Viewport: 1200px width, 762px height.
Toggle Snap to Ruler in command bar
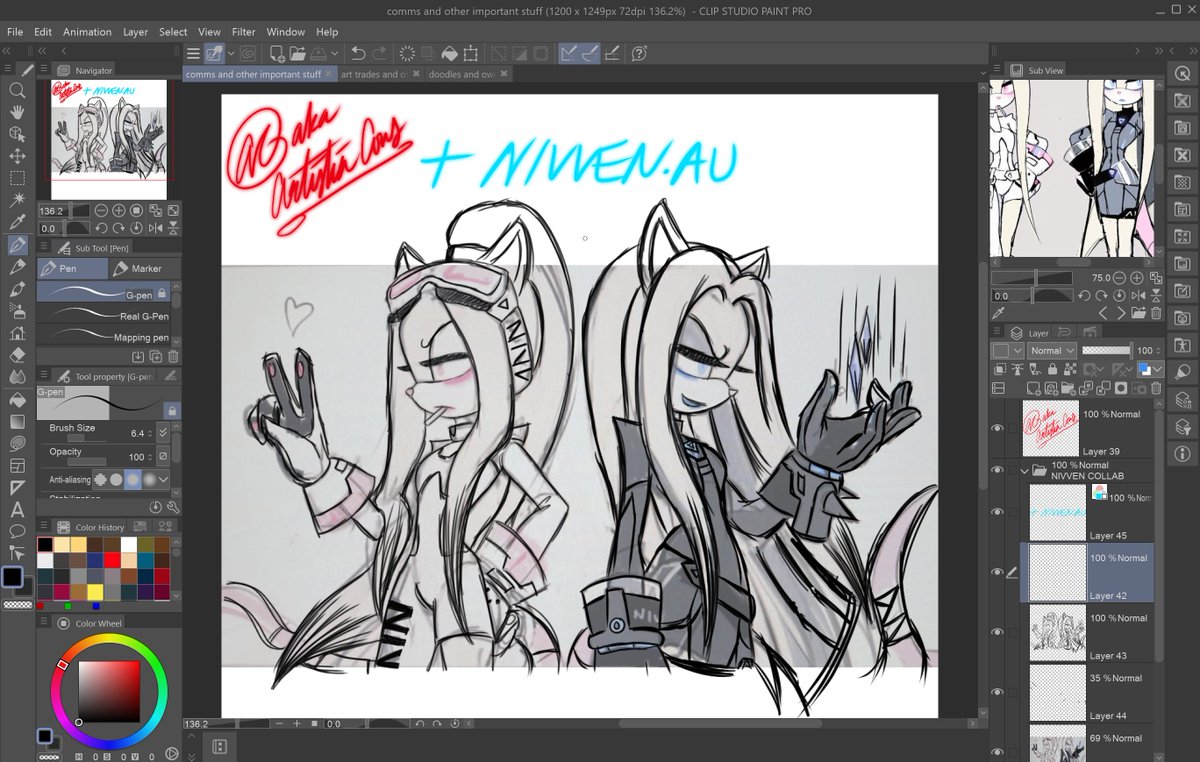point(568,53)
